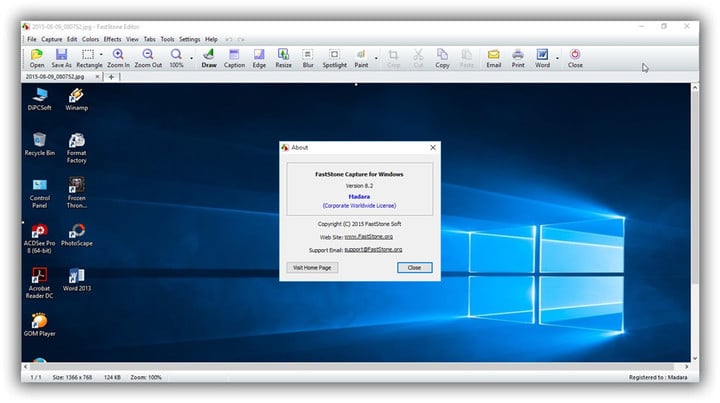Close the 2015-08-09_080752.jpg tab
This screenshot has width=720, height=403.
[x=97, y=77]
